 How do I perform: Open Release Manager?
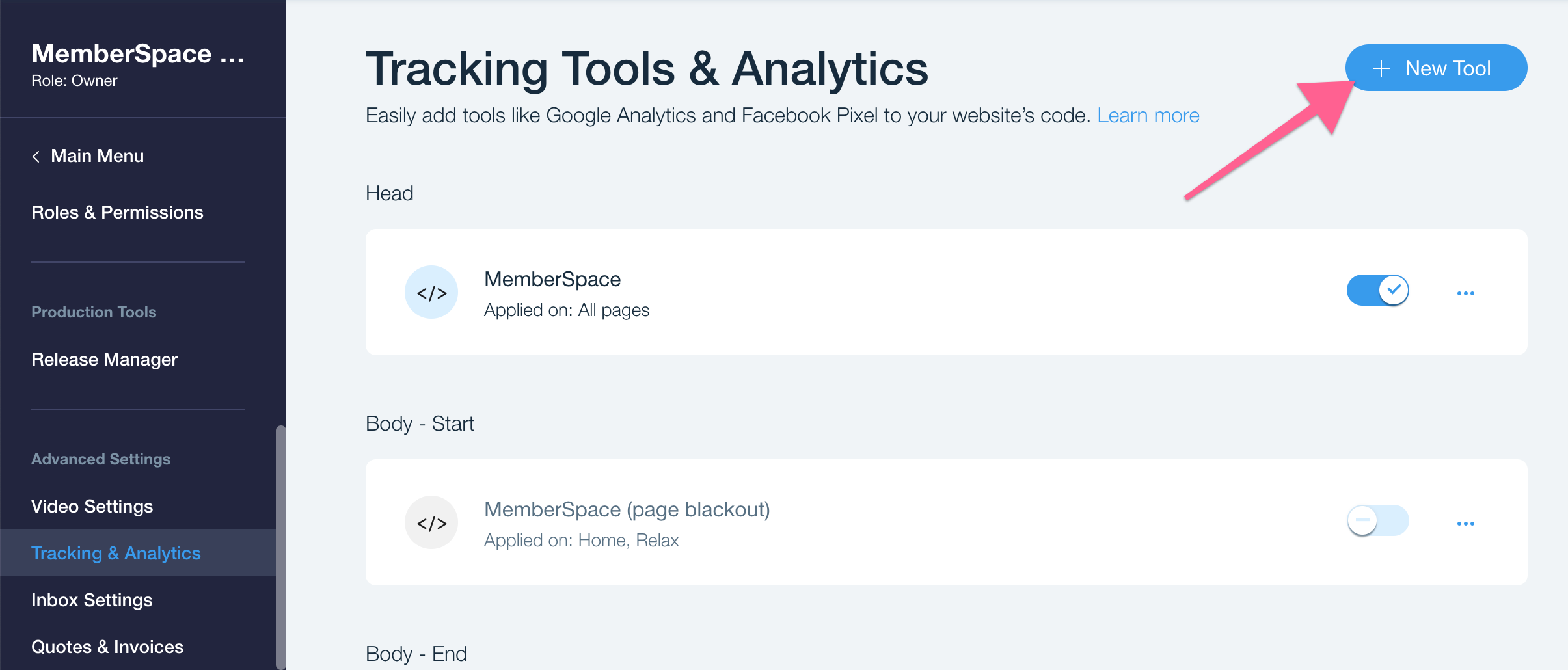point(104,360)
